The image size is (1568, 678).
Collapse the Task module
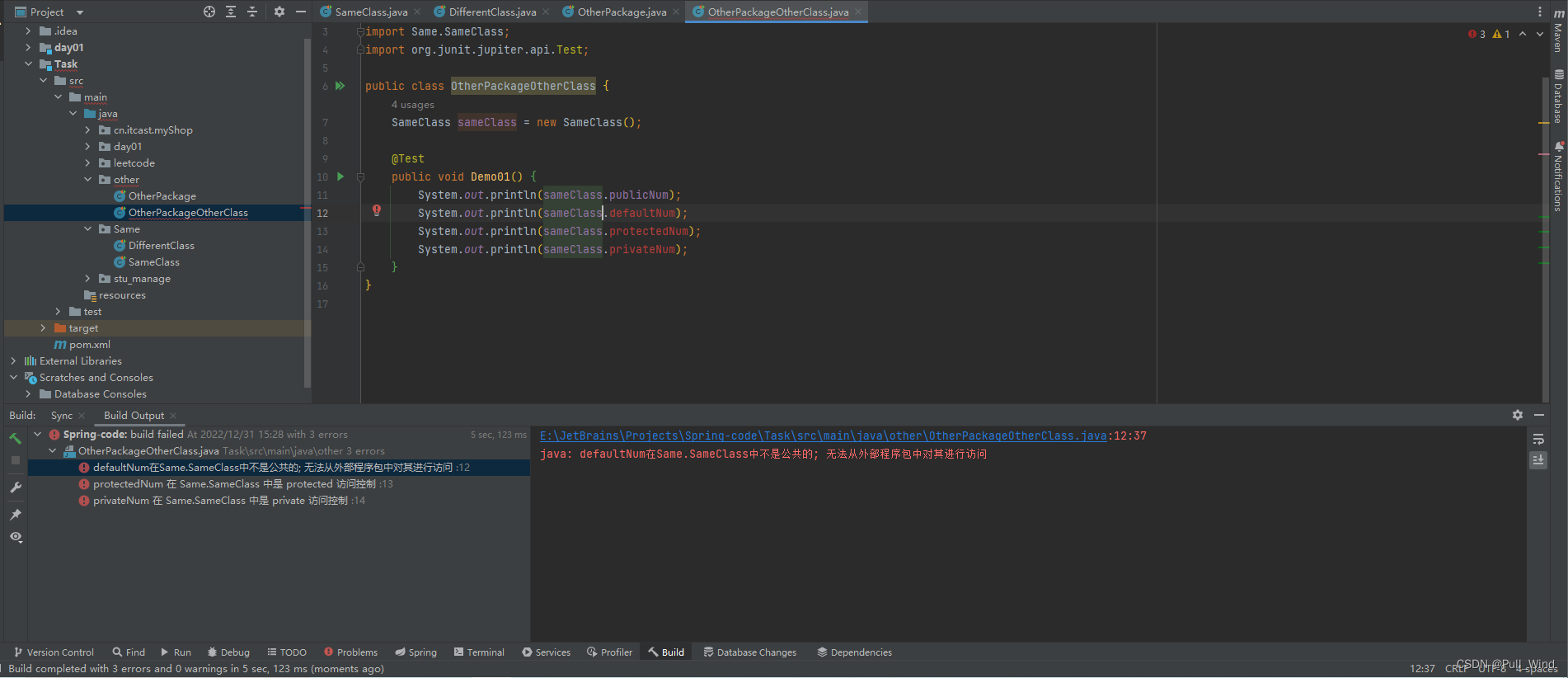28,64
